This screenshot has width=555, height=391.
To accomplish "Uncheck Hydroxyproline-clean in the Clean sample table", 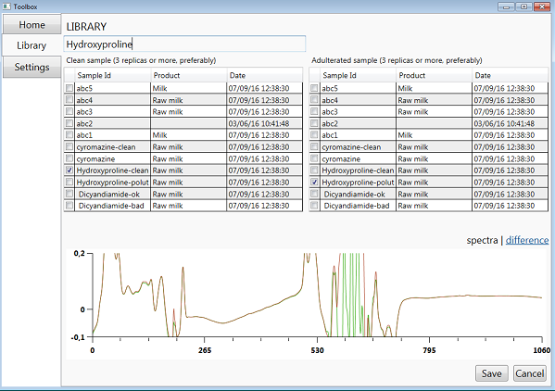I will (69, 170).
